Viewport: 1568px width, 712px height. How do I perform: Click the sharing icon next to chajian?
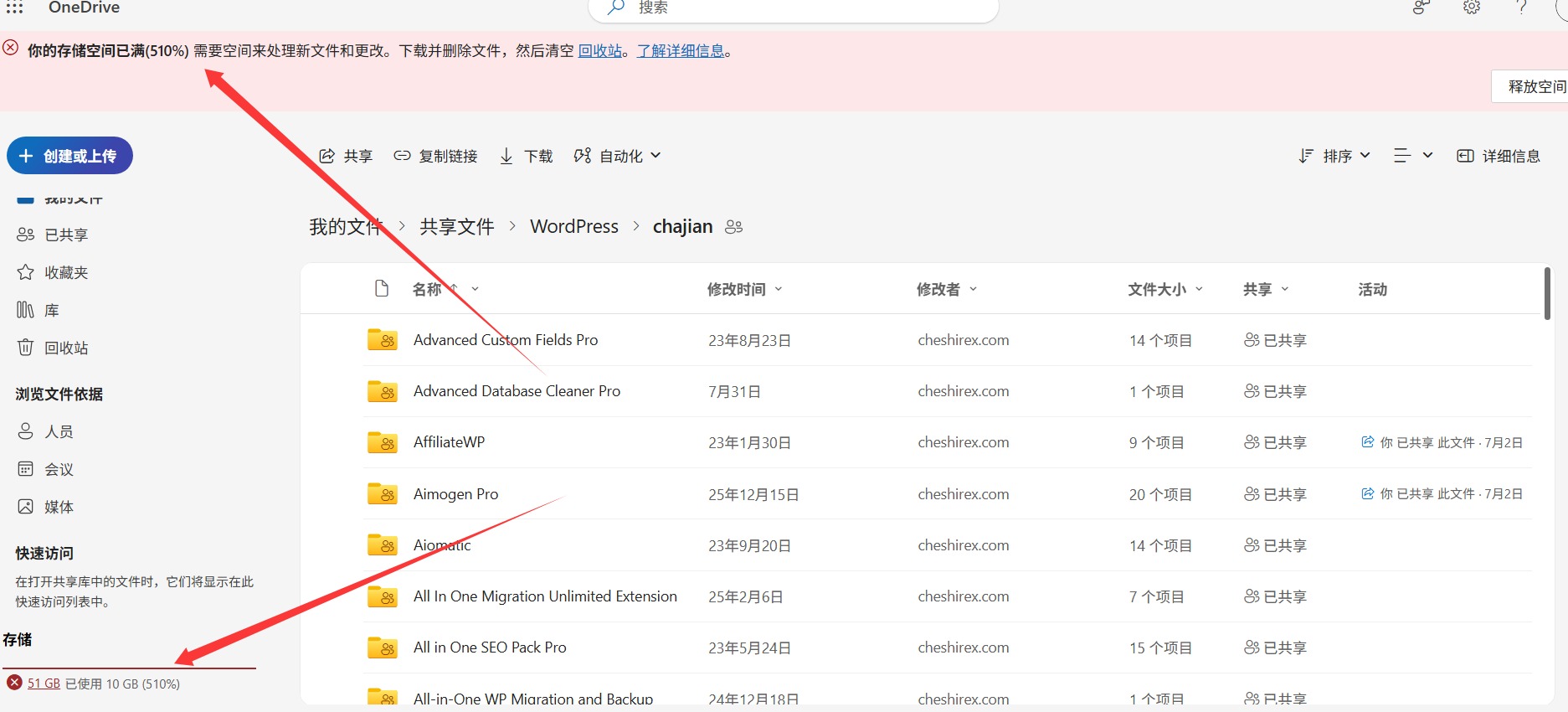(734, 227)
